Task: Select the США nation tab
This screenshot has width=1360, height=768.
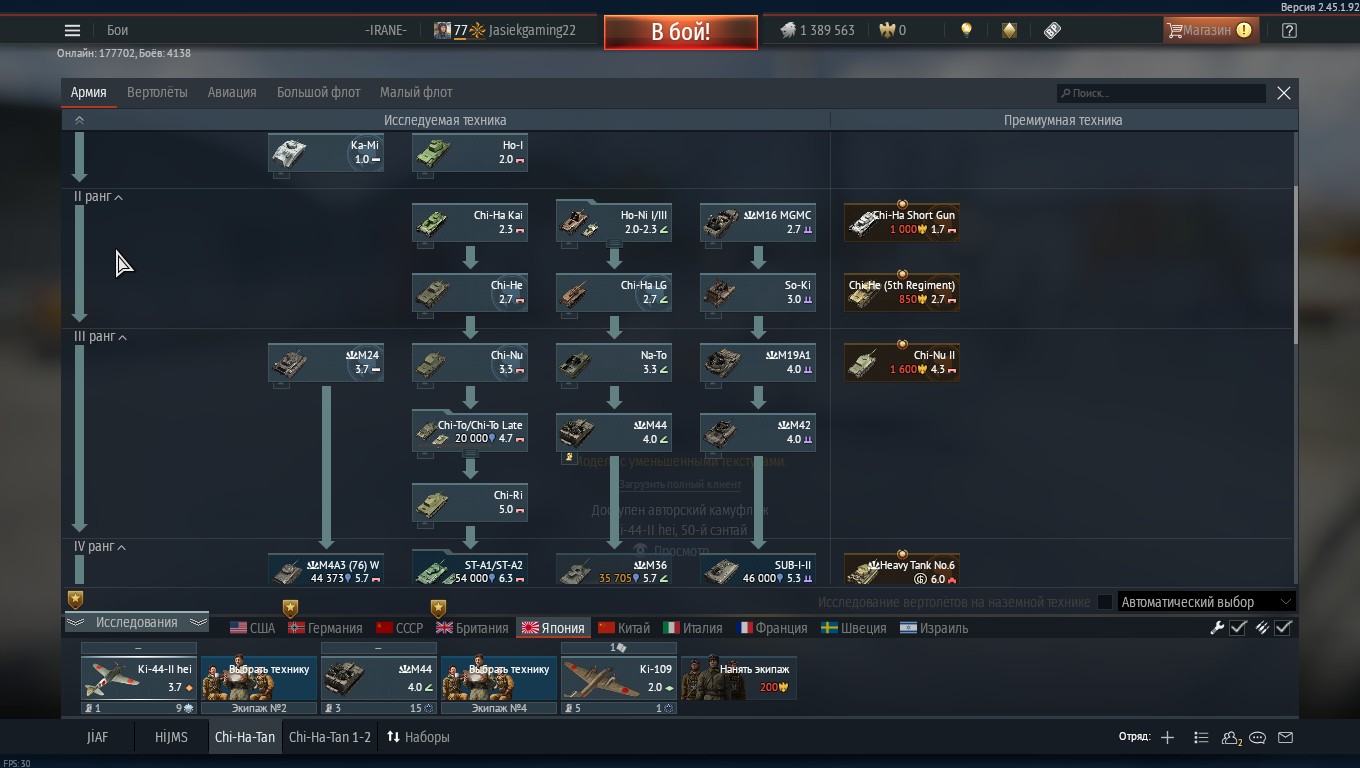Action: click(252, 628)
